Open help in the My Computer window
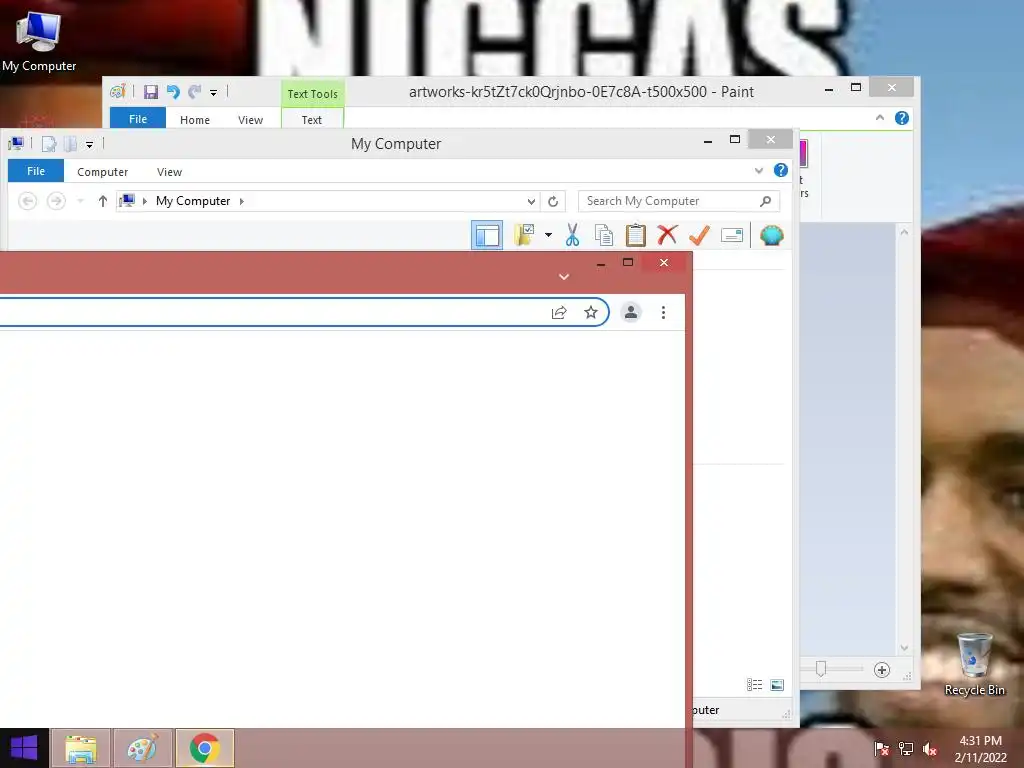The width and height of the screenshot is (1024, 768). pyautogui.click(x=780, y=170)
